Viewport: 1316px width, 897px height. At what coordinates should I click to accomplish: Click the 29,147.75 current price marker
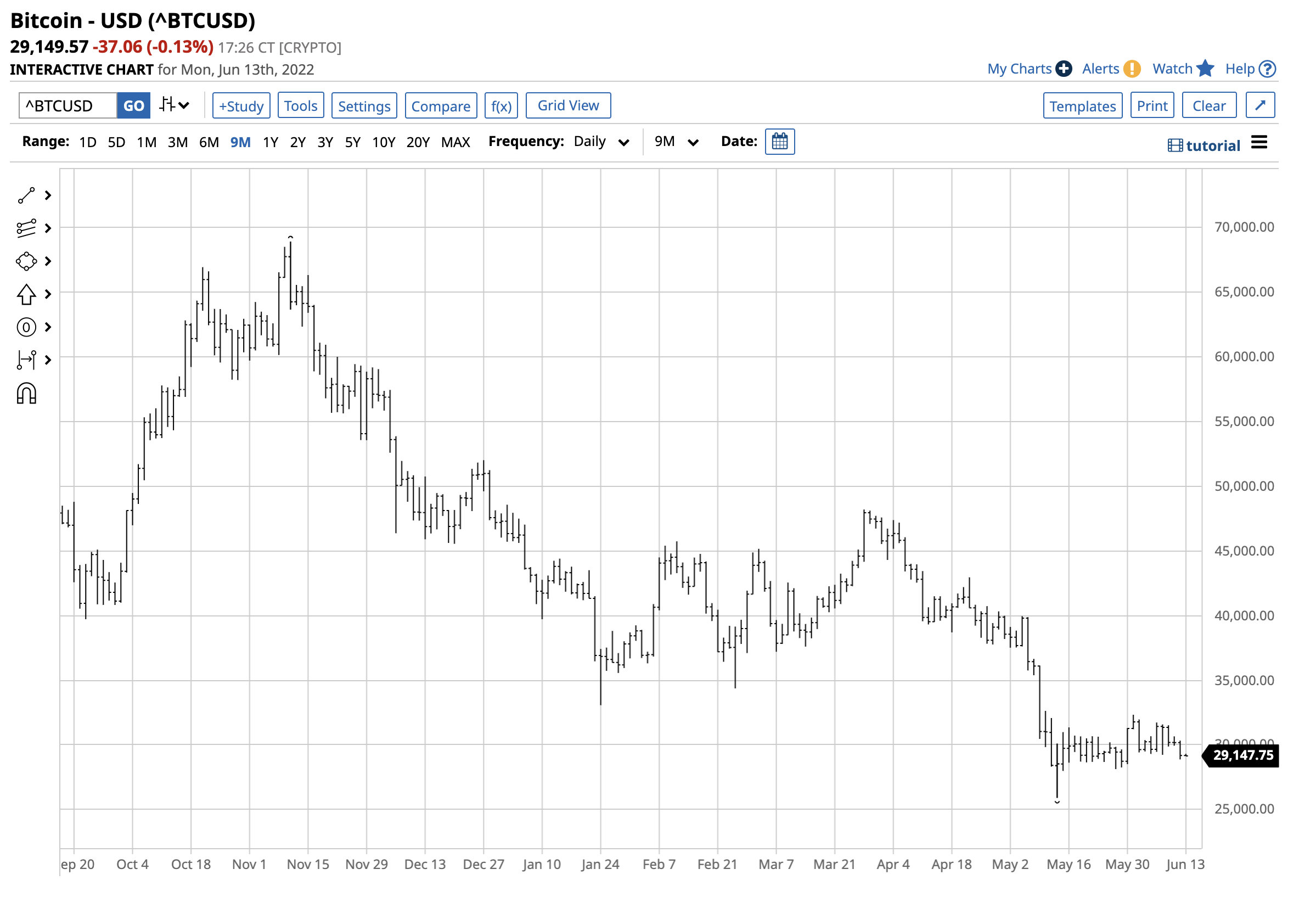tap(1241, 755)
